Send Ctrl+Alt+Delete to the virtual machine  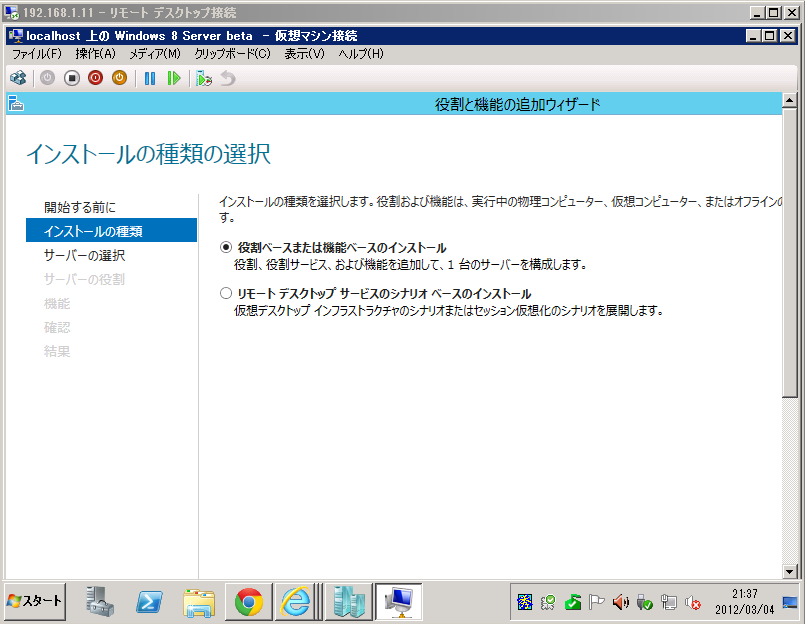point(18,78)
